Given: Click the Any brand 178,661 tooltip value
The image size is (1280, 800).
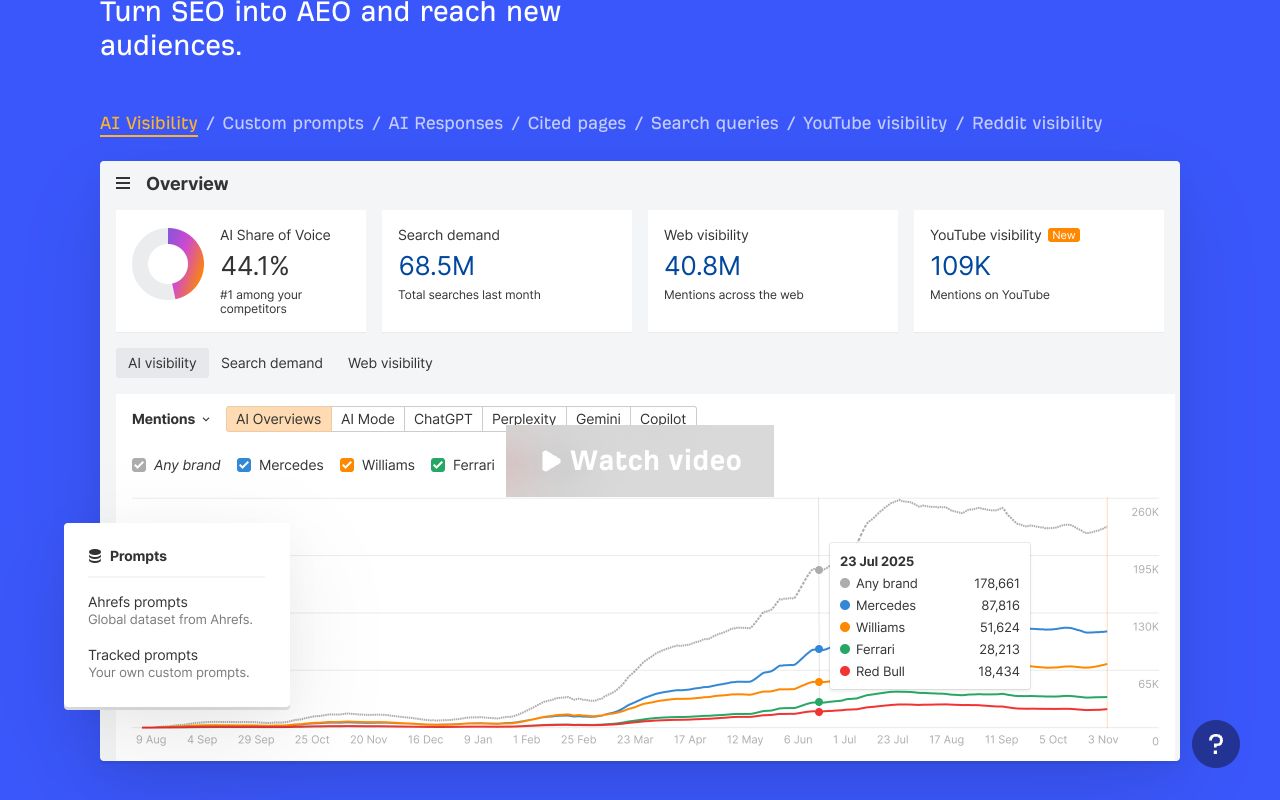Looking at the screenshot, I should click(x=997, y=583).
